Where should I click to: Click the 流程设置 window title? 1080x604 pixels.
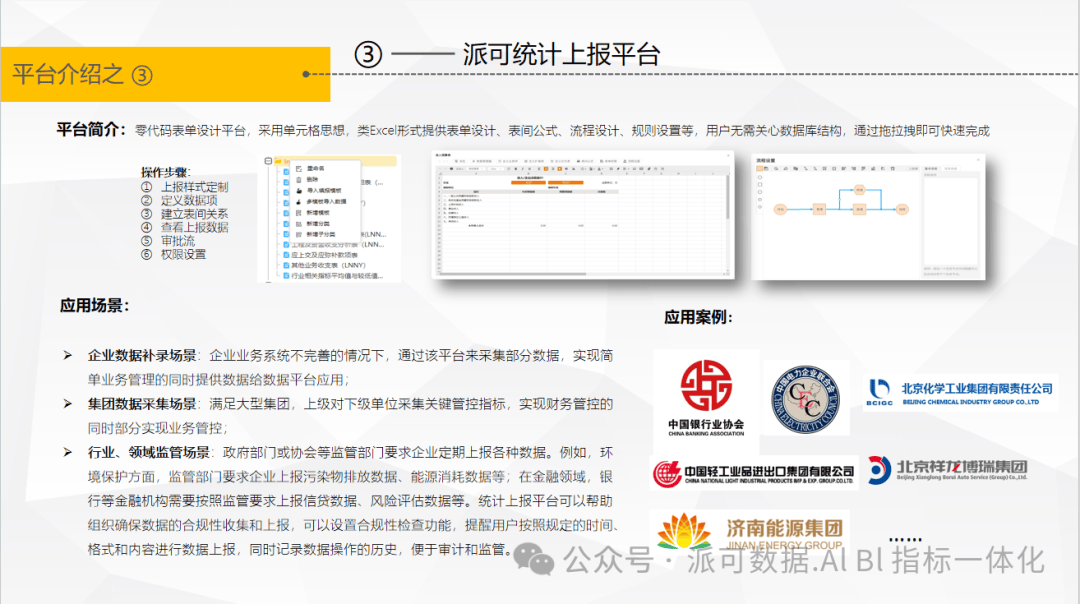(x=766, y=160)
